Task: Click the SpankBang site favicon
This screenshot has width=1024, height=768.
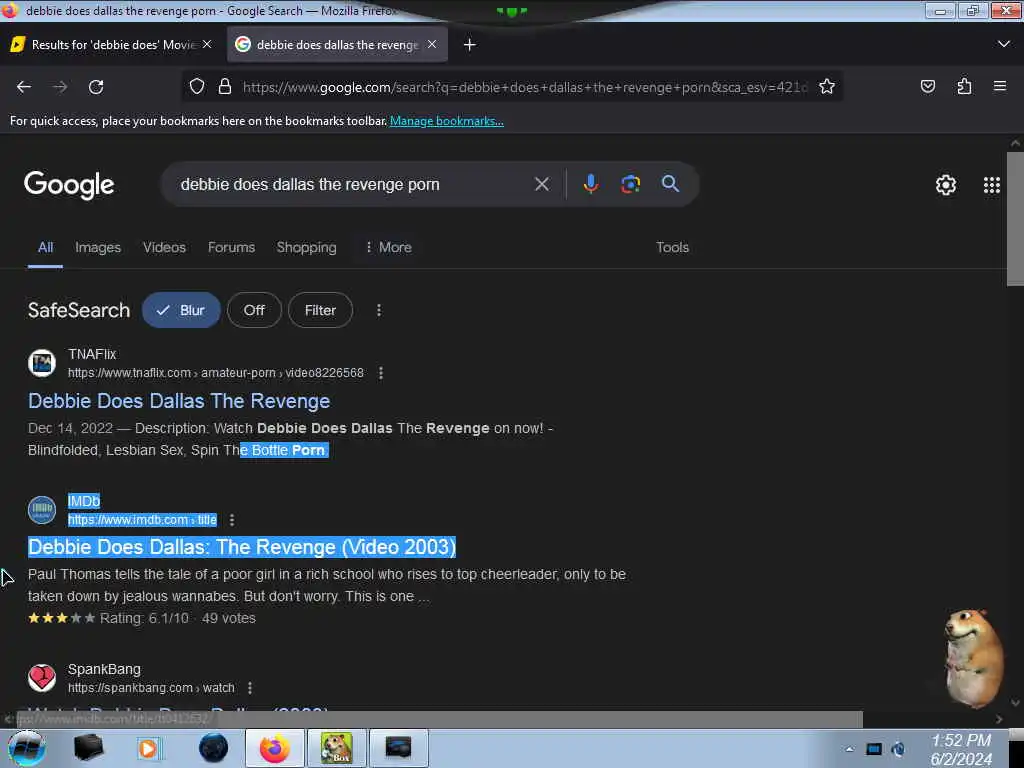Action: point(42,678)
